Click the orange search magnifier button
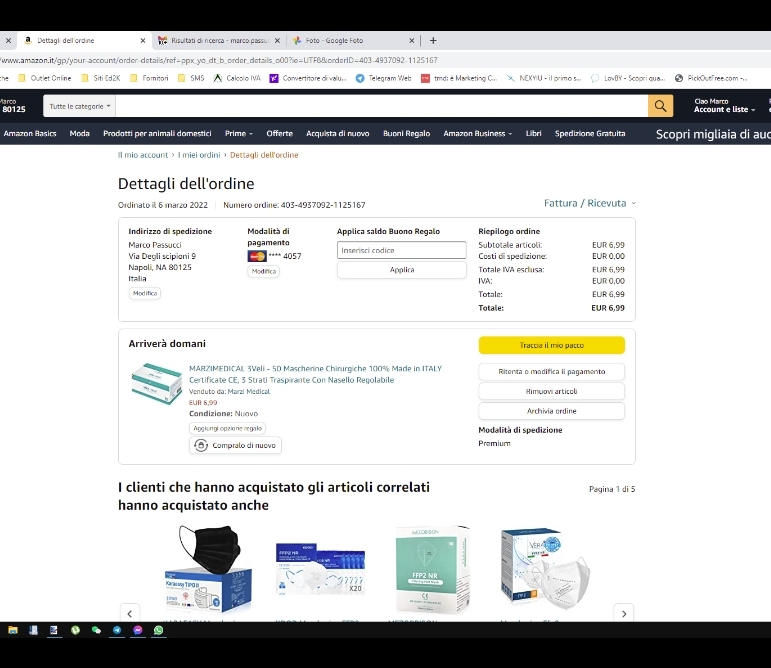Image resolution: width=771 pixels, height=668 pixels. [660, 106]
